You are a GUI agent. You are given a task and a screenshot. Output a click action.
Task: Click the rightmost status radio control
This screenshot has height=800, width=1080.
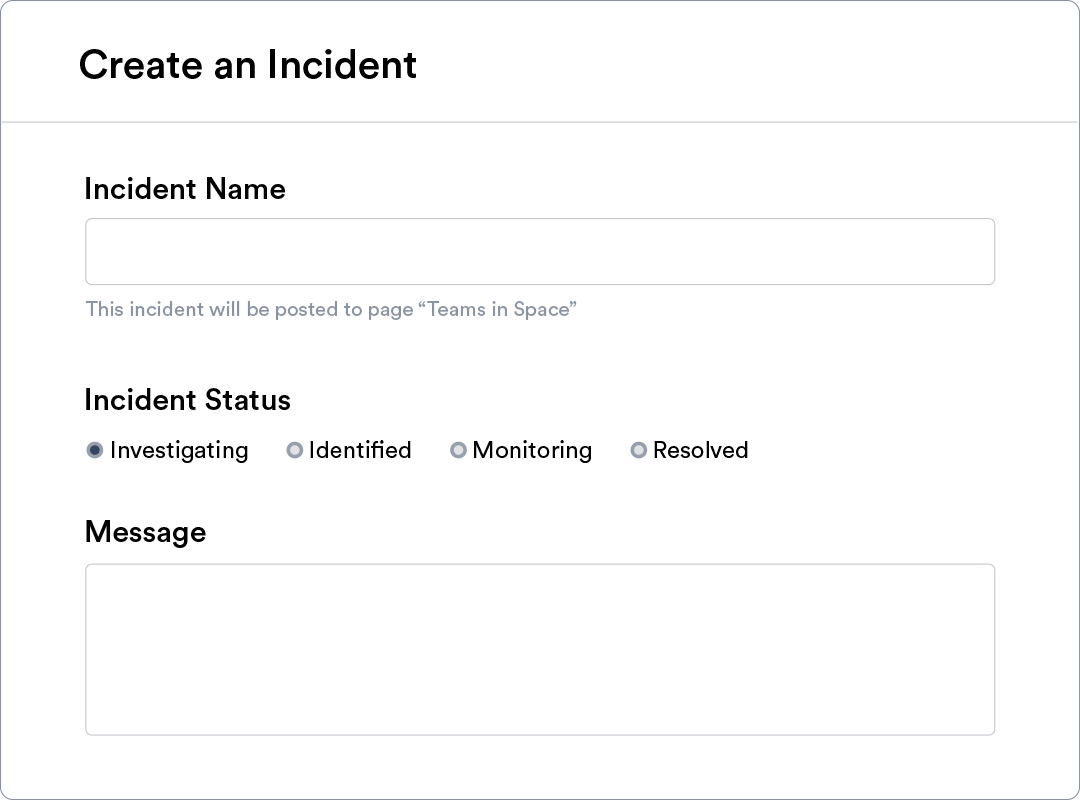click(x=639, y=450)
